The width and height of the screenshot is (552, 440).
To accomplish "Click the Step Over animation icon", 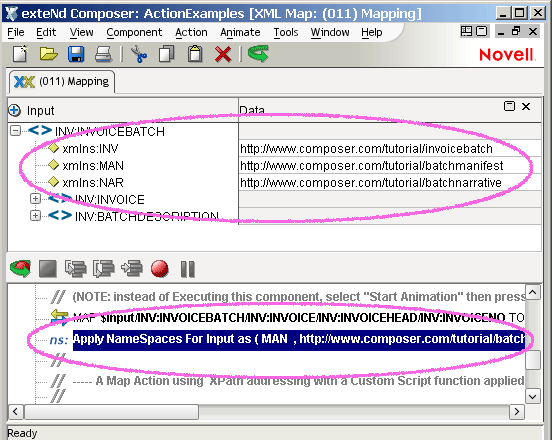I will point(104,269).
